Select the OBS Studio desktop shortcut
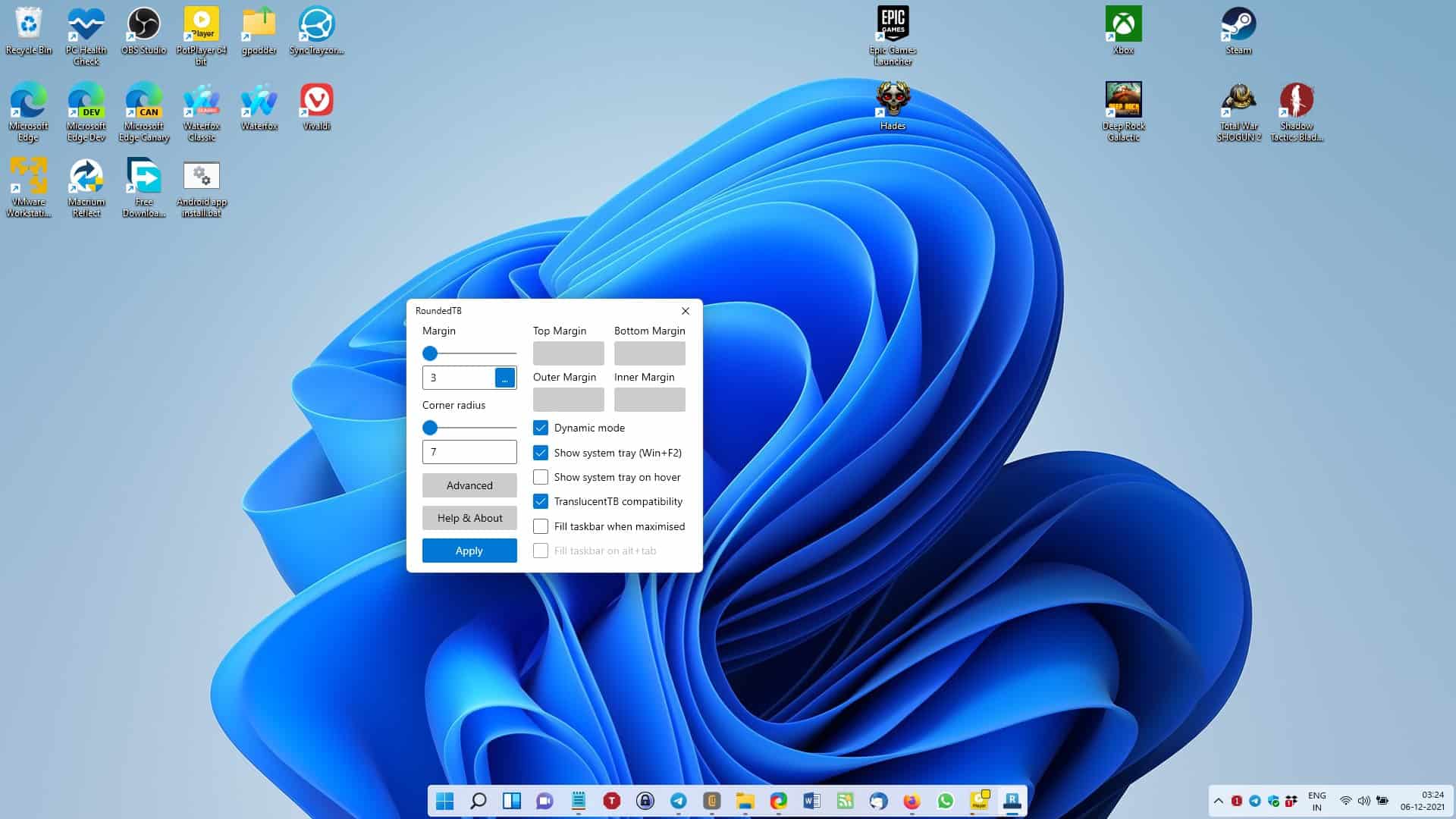The width and height of the screenshot is (1456, 819). (x=144, y=31)
